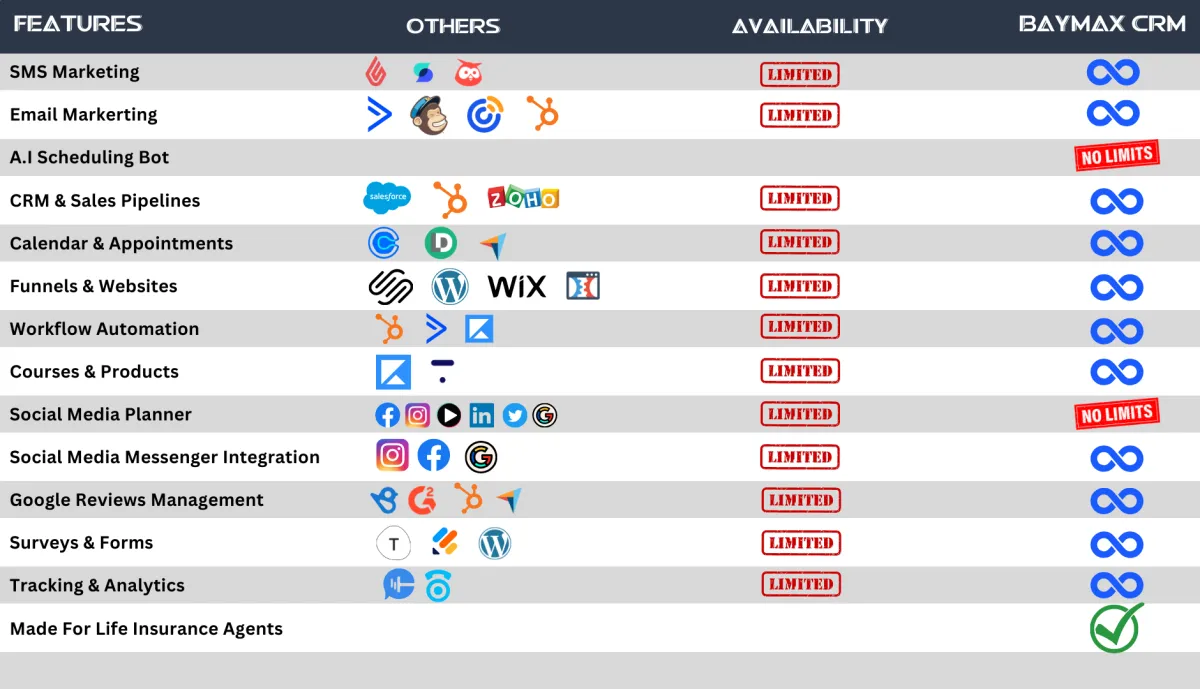This screenshot has height=689, width=1200.
Task: Click the NO LIMITS stamp for A.I Scheduling Bot
Action: [x=1117, y=156]
